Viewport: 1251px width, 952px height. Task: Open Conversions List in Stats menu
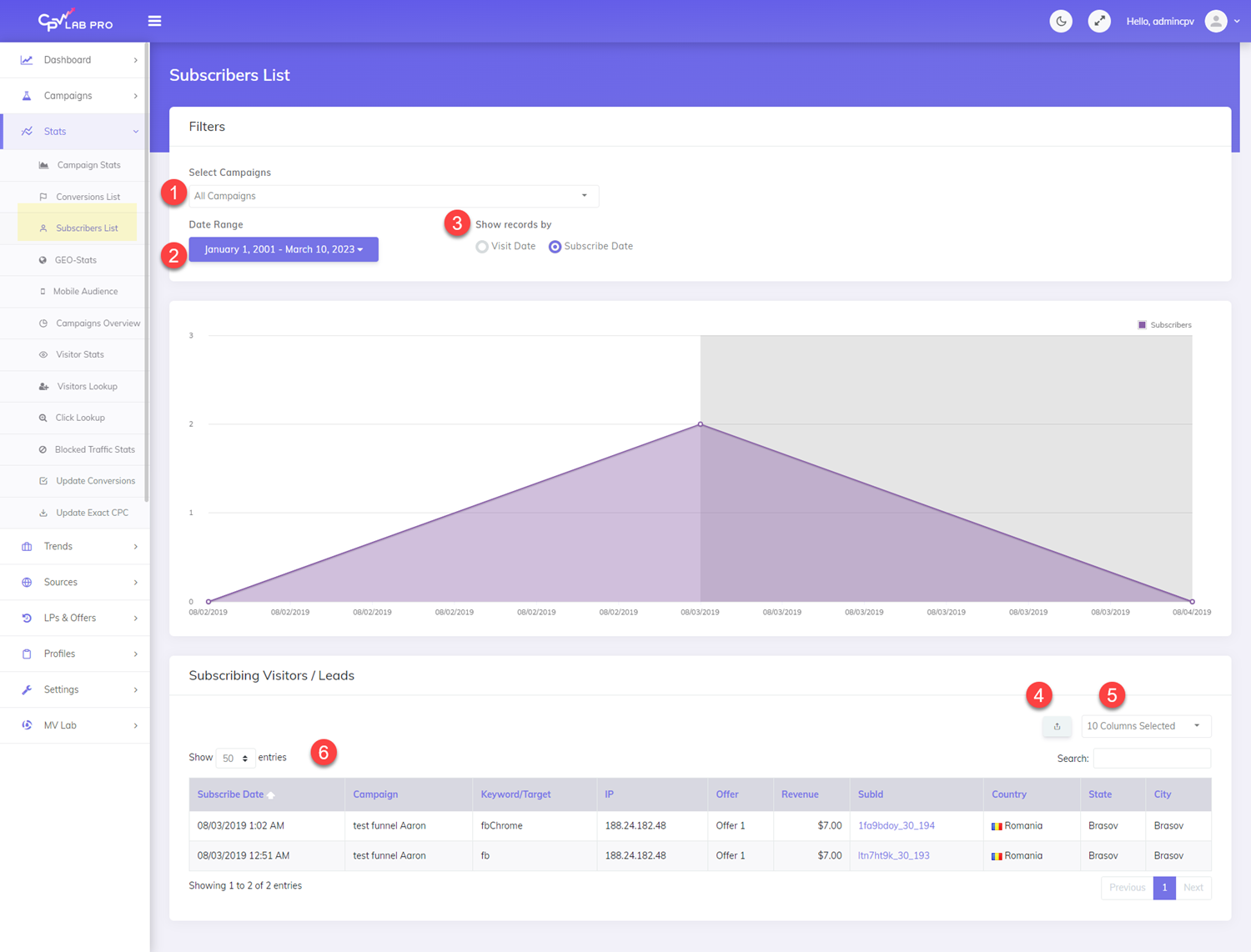(88, 197)
